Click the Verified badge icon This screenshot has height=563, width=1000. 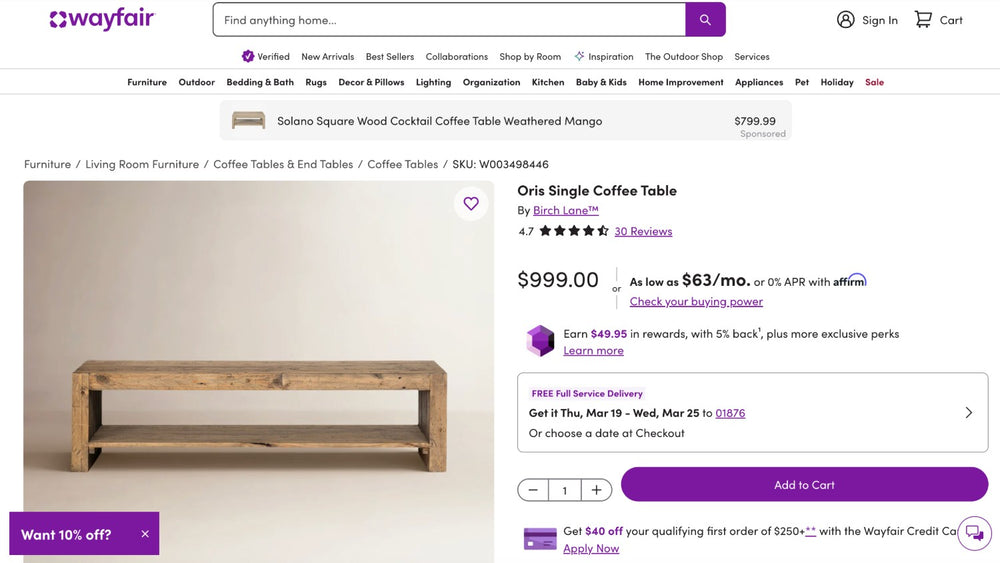(248, 56)
